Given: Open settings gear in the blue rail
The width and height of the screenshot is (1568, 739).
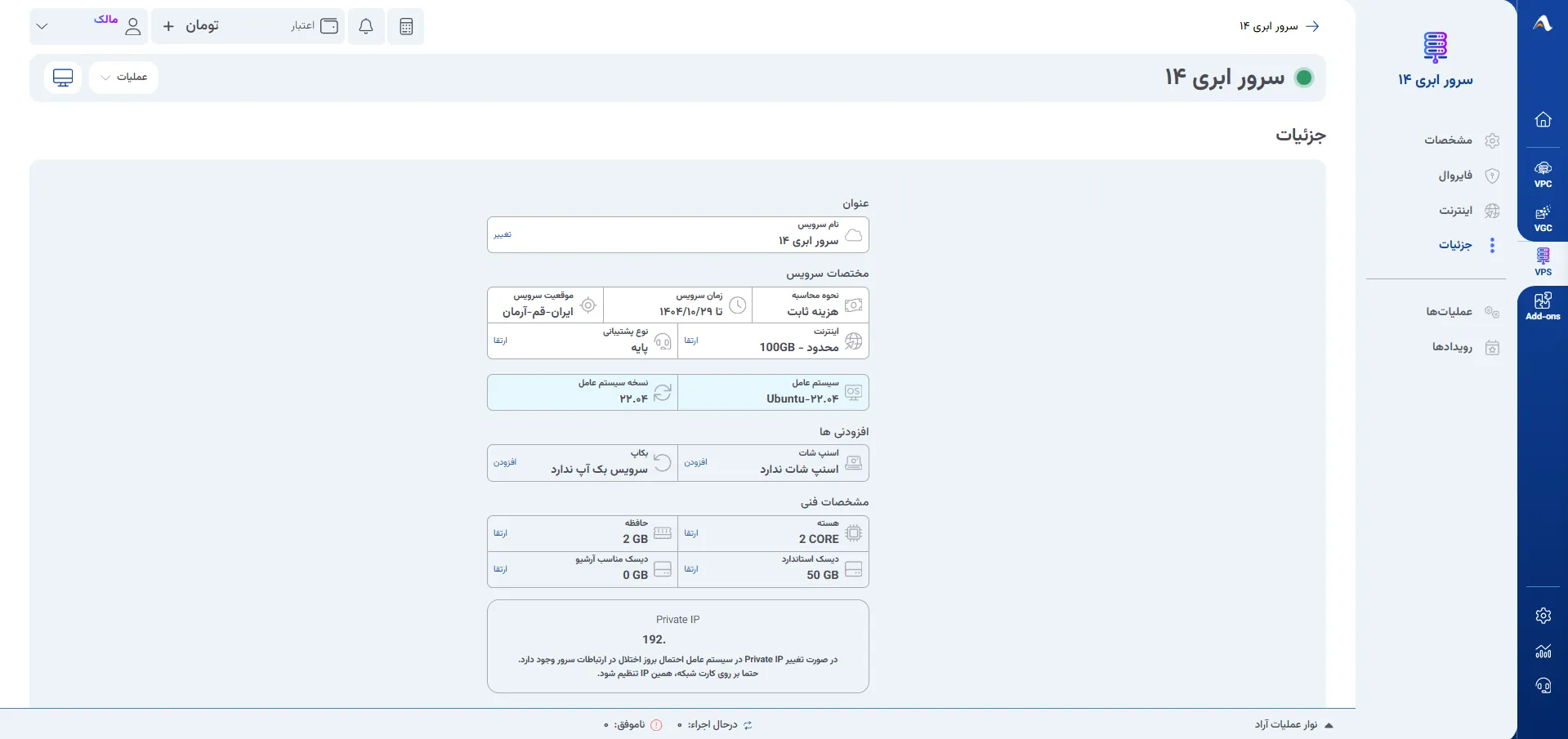Looking at the screenshot, I should coord(1543,616).
